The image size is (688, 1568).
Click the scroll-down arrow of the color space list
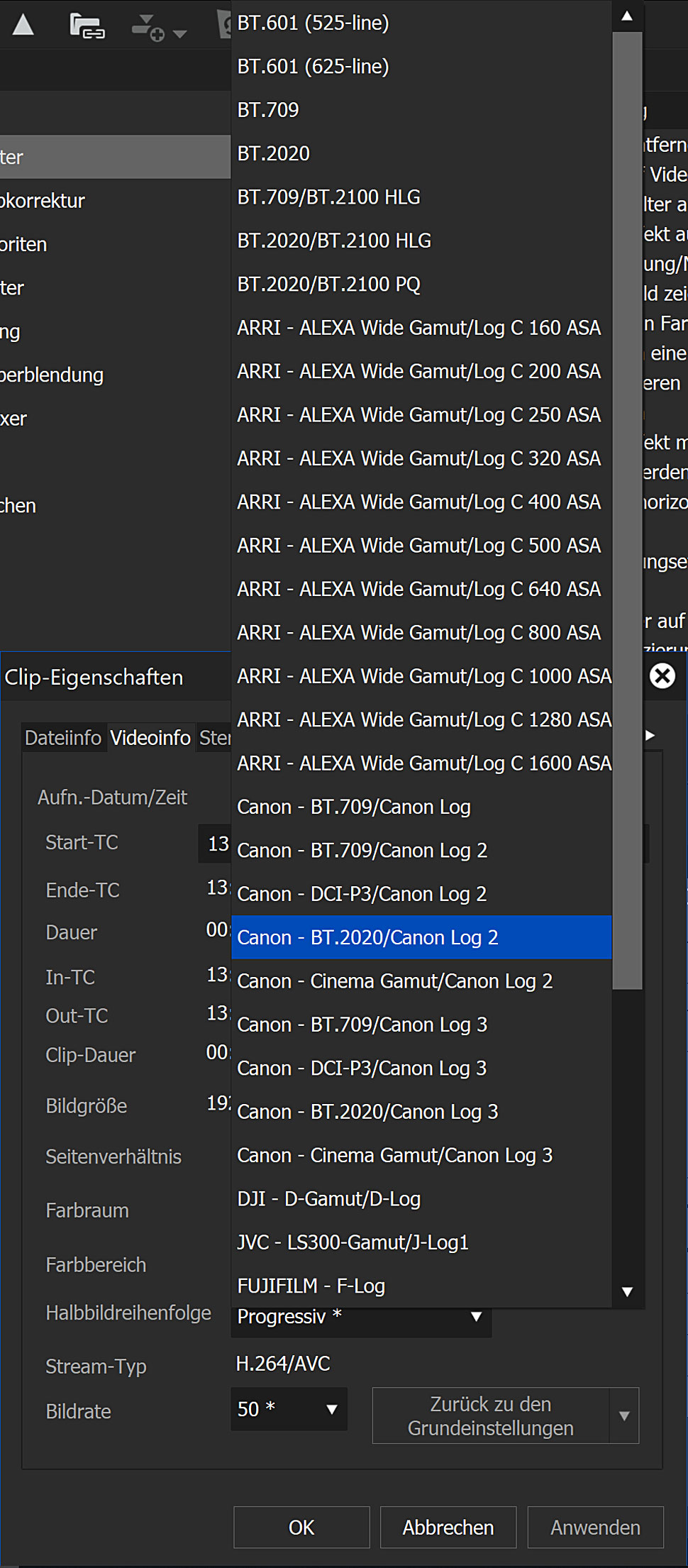[x=627, y=1292]
